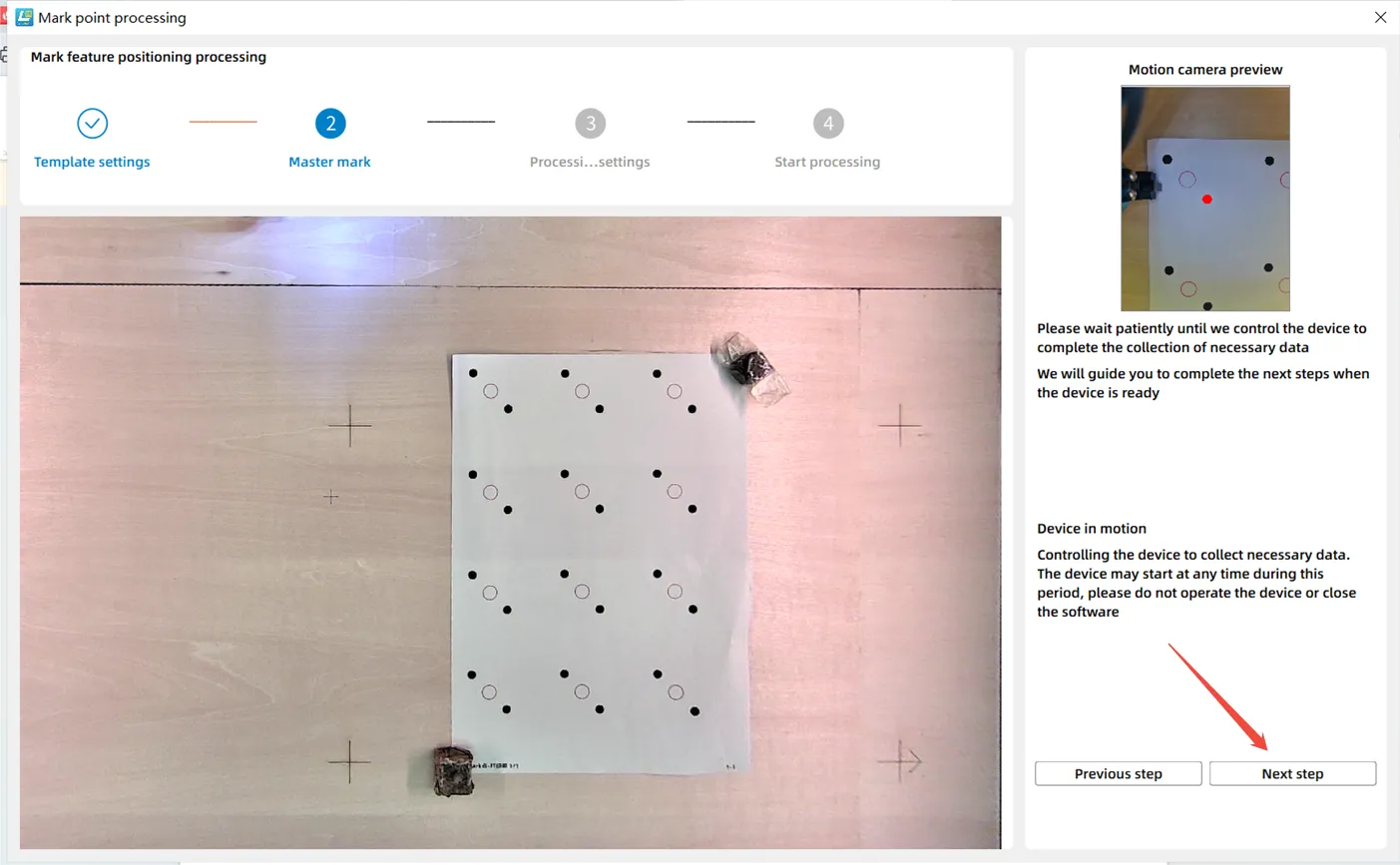Click the Next step button

coord(1292,773)
